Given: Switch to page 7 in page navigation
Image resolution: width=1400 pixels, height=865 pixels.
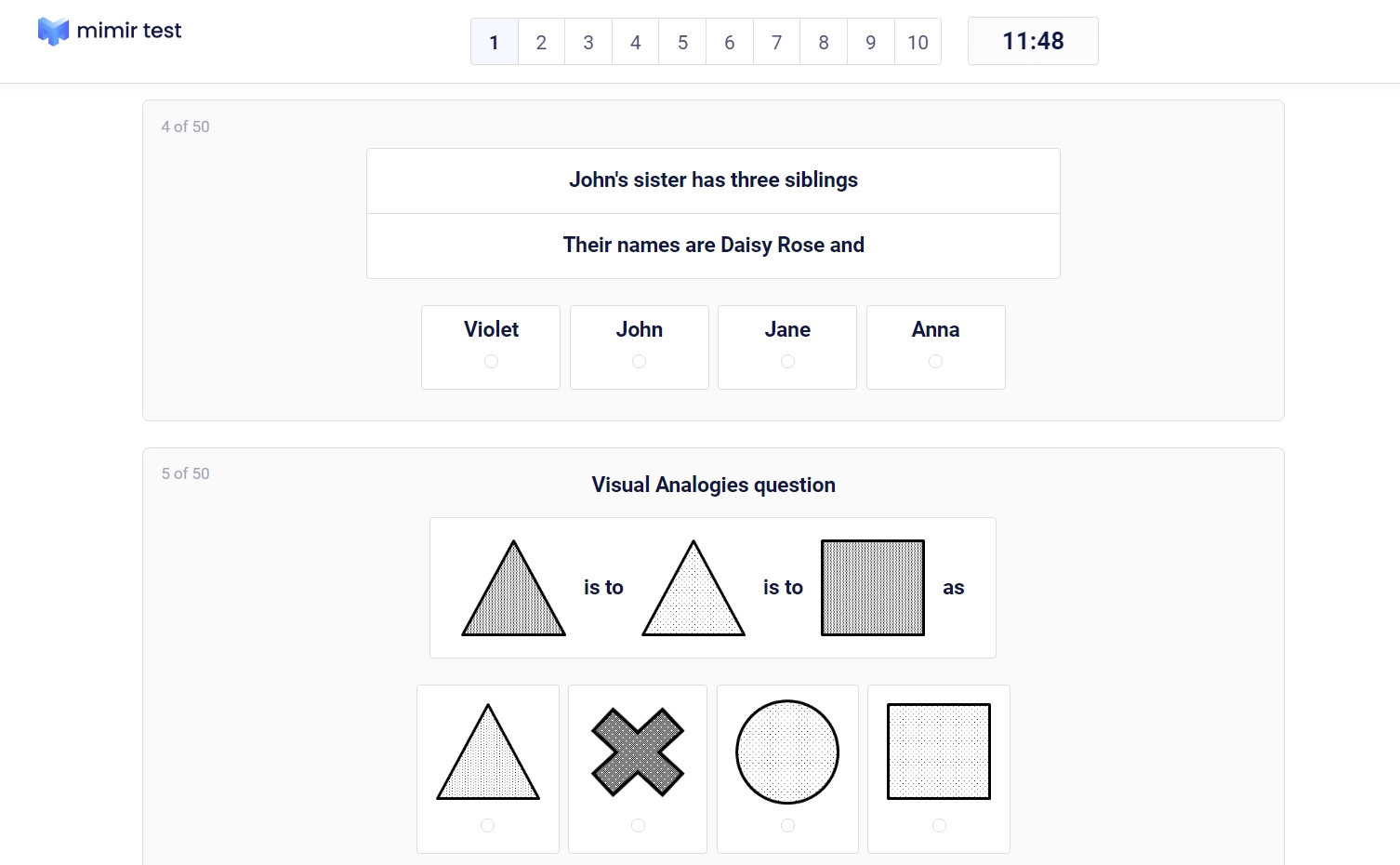Looking at the screenshot, I should tap(776, 42).
